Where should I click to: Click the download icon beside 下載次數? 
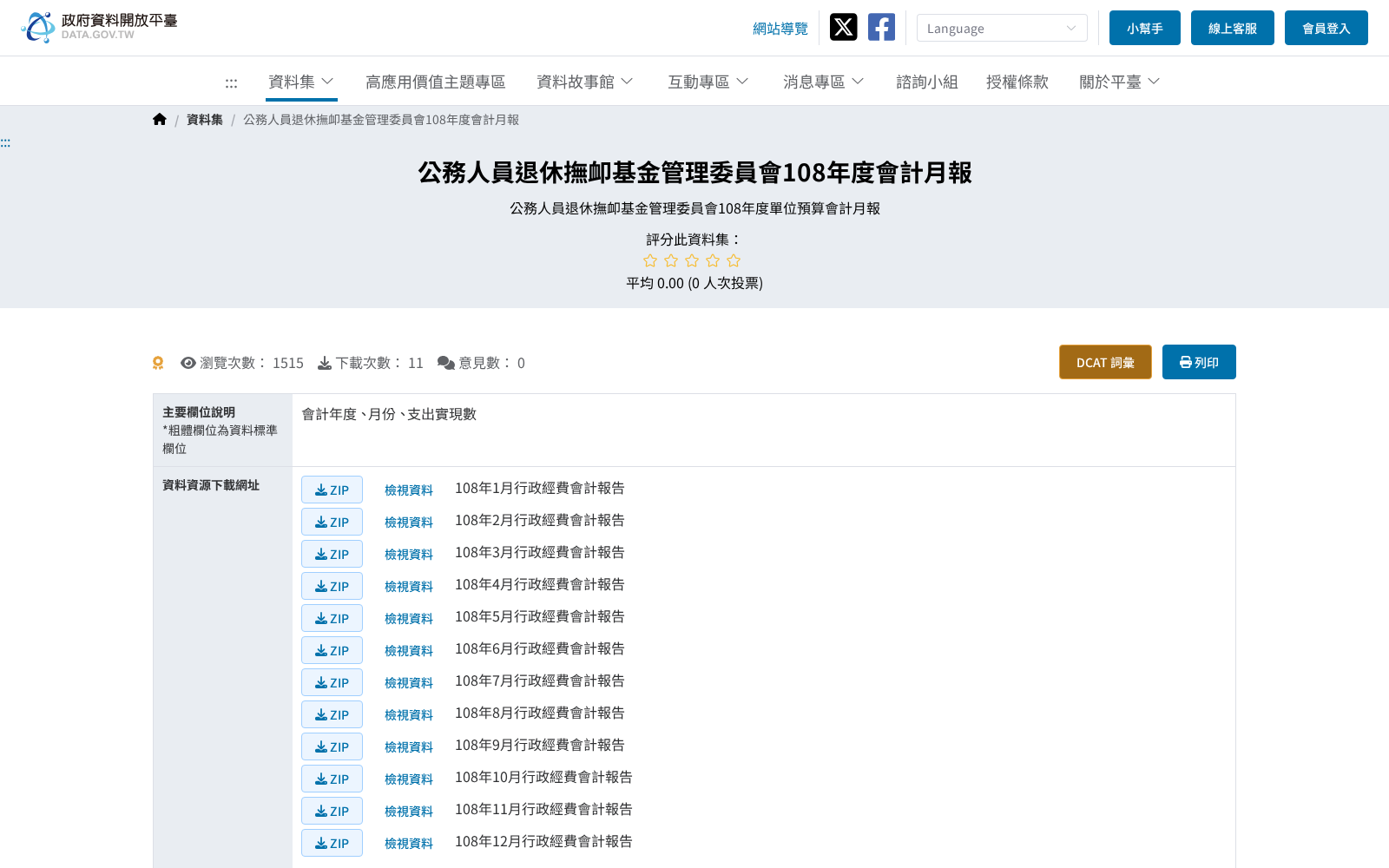[x=325, y=363]
